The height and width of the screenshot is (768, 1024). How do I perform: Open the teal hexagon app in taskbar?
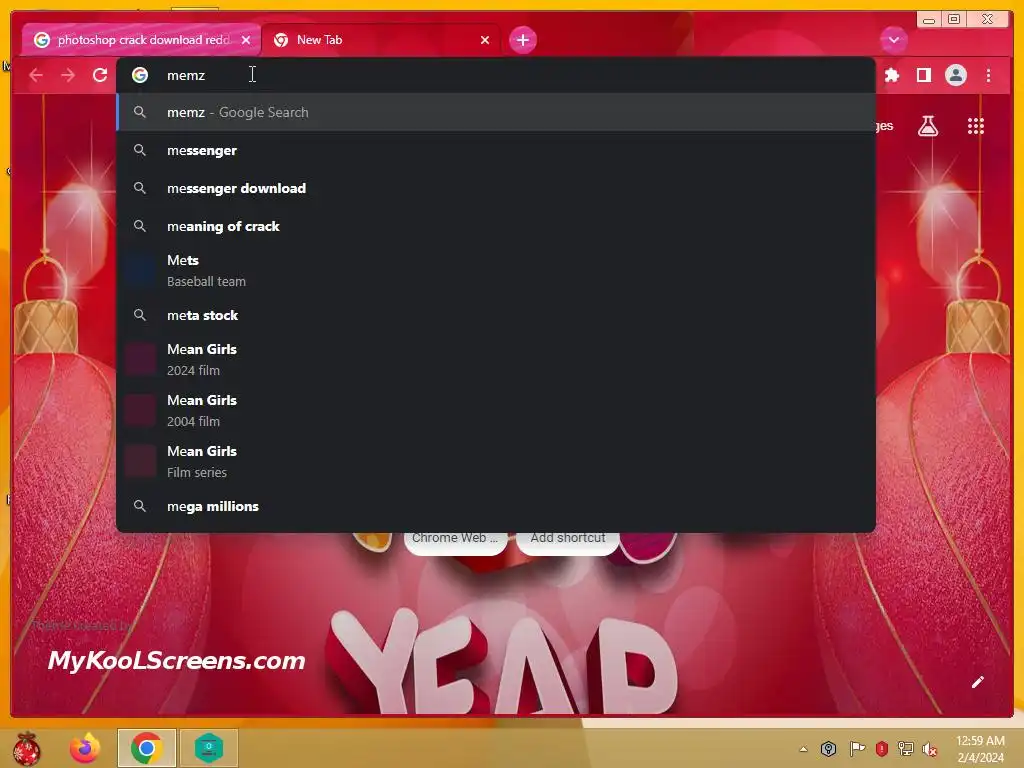(209, 748)
